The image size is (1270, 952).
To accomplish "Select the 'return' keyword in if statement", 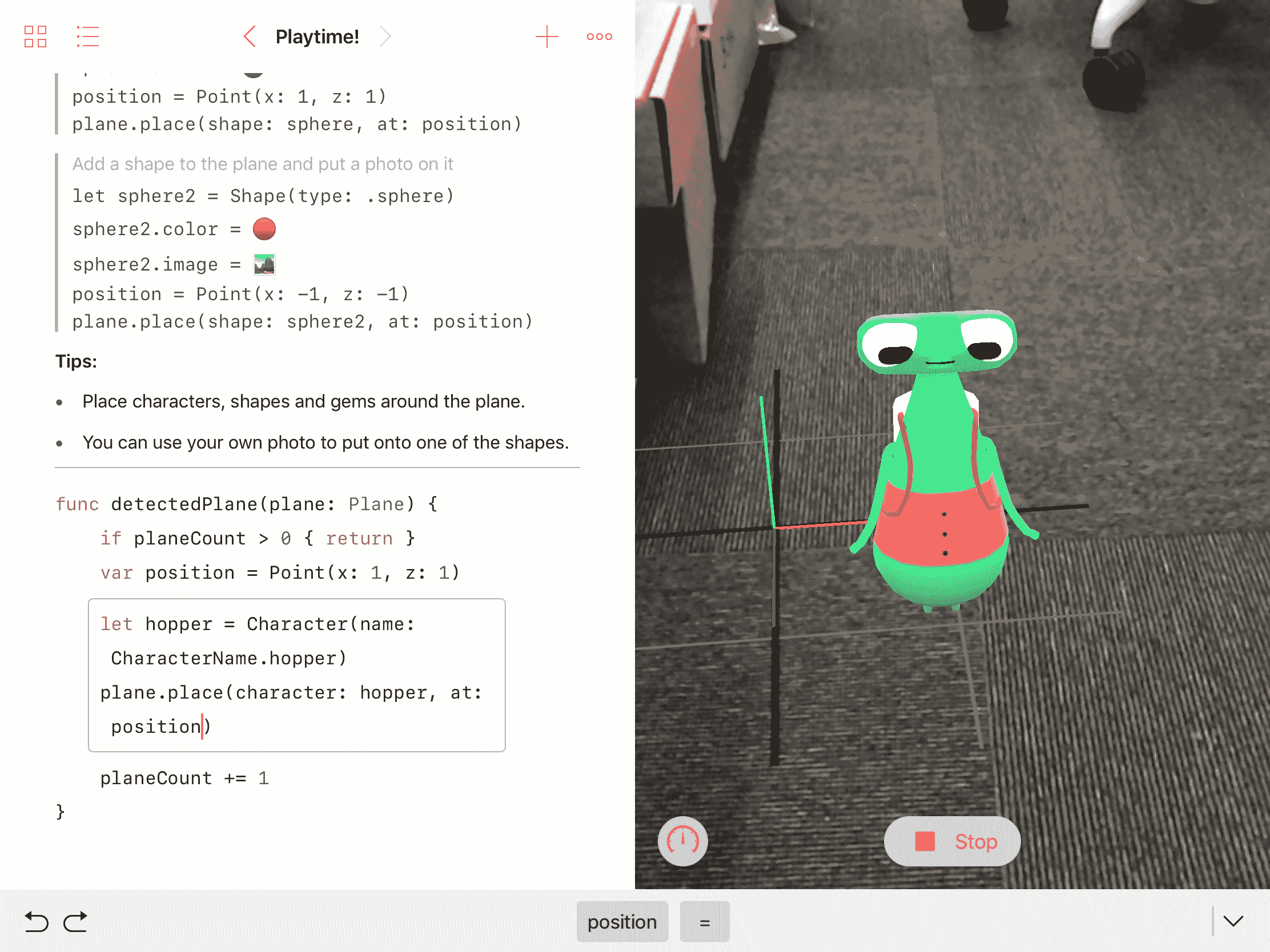I will pos(359,538).
